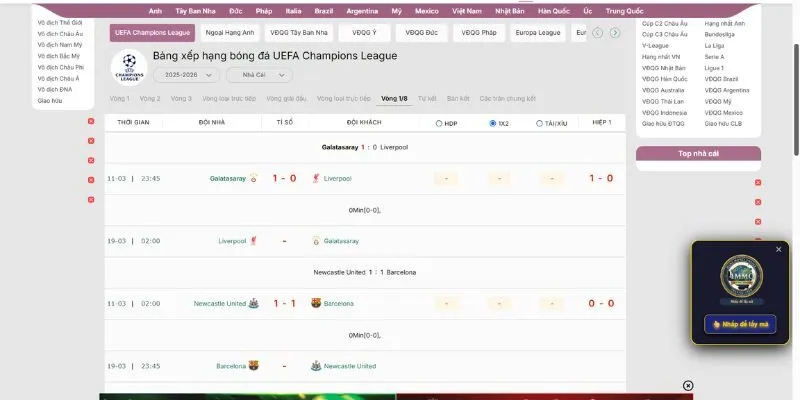Open the Nhà Cái dropdown

tap(258, 75)
